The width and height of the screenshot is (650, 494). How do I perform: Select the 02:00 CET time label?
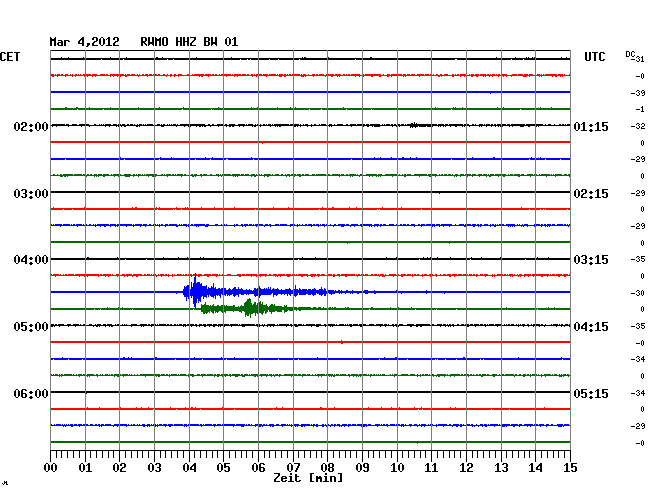[x=31, y=126]
